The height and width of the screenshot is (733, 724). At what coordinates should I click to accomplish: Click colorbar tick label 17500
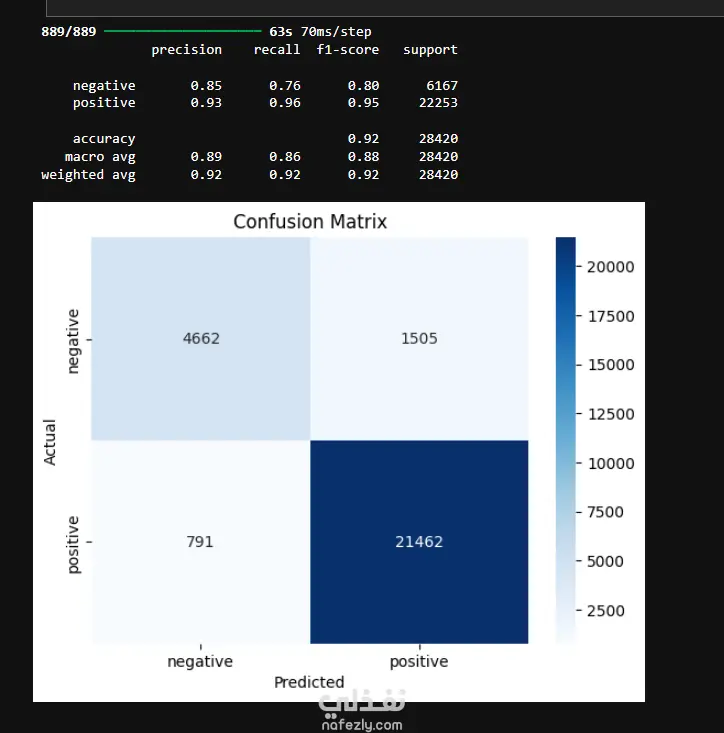tap(611, 316)
